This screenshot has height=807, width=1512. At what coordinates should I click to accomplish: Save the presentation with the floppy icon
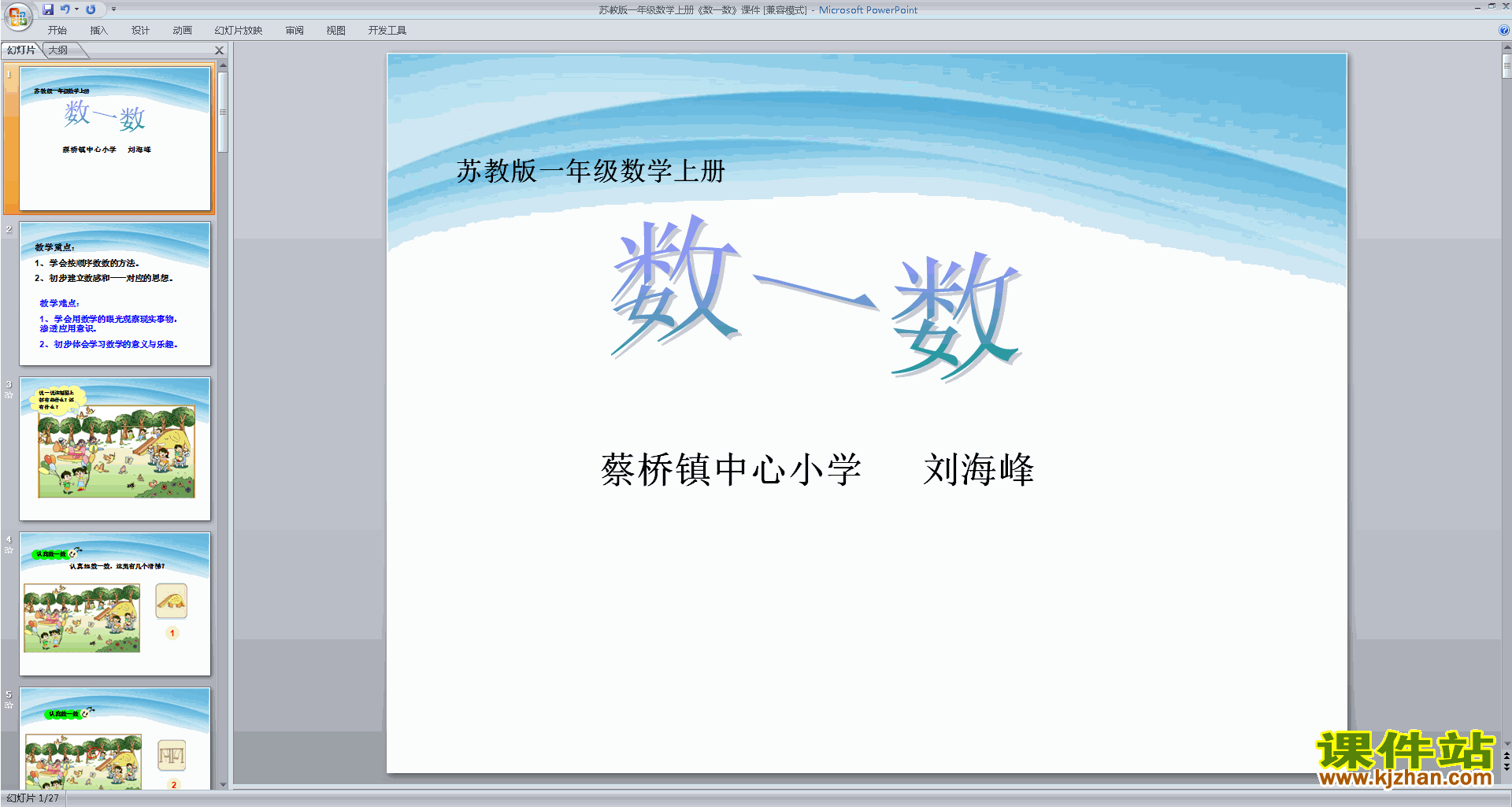click(x=48, y=9)
